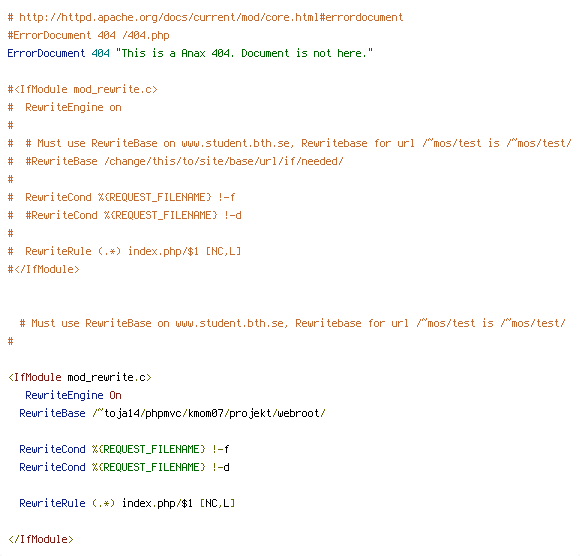The height and width of the screenshot is (556, 580).
Task: Click www.student.bth.se in the first comment
Action: pos(235,143)
